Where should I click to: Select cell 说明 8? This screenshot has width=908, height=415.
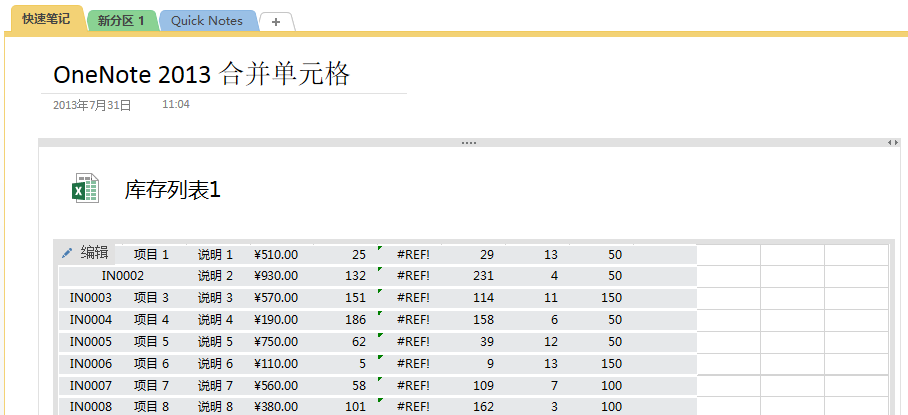[x=215, y=407]
